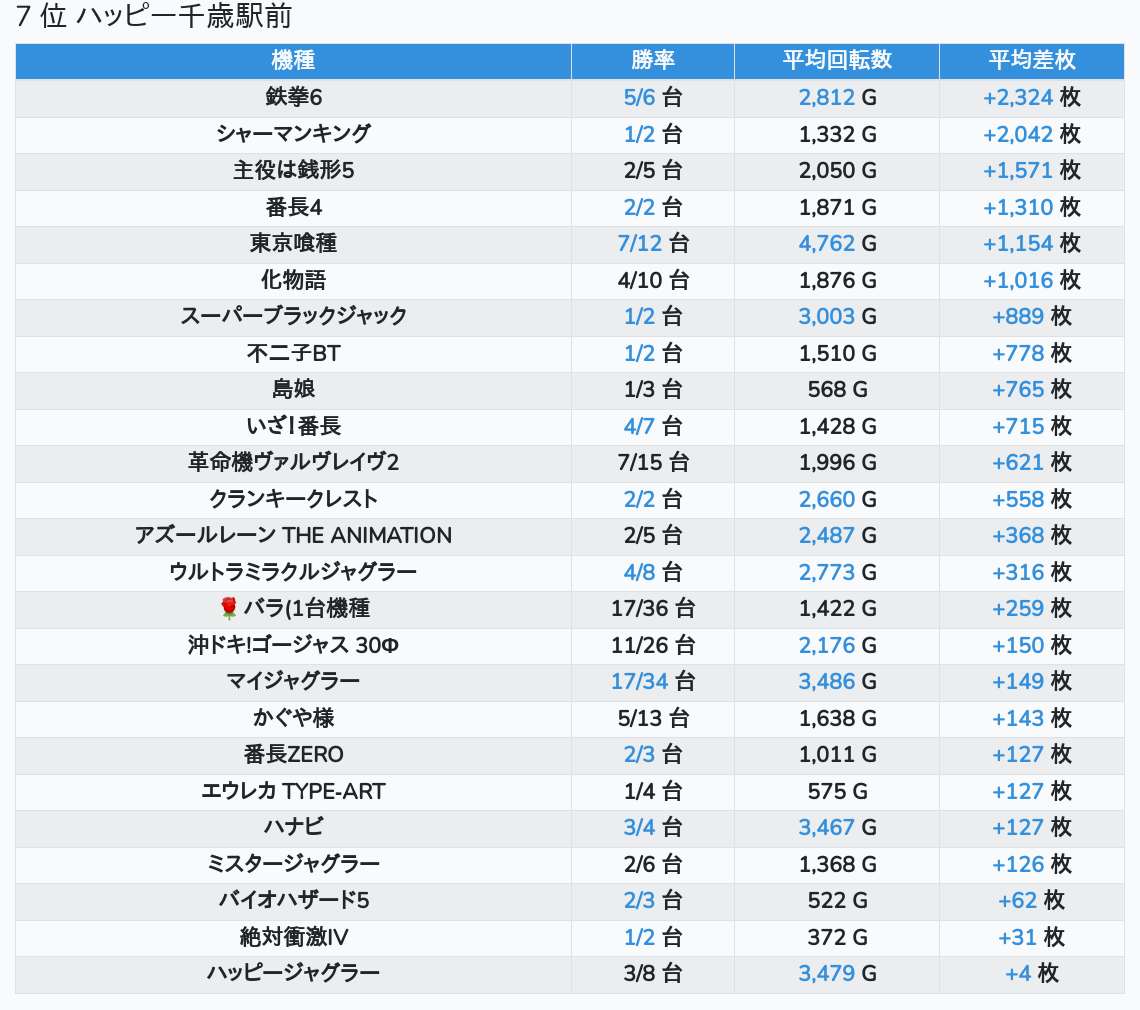1140x1010 pixels.
Task: Click the +2,324 枚 average difference value
Action: pyautogui.click(x=1018, y=97)
